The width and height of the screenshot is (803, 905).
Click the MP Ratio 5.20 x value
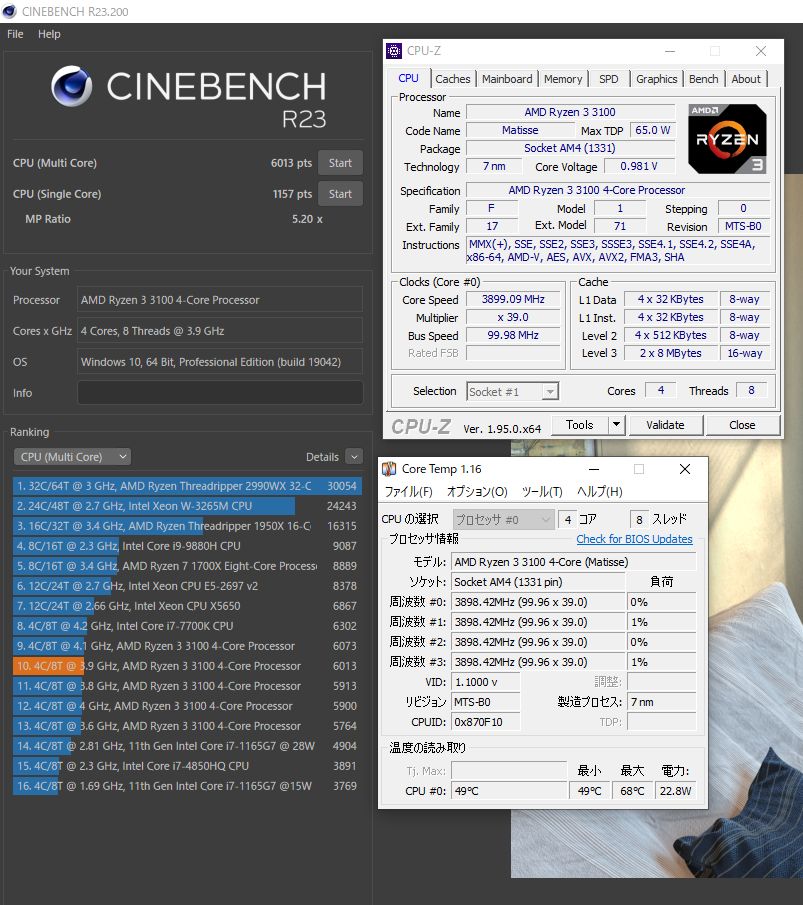tap(307, 219)
